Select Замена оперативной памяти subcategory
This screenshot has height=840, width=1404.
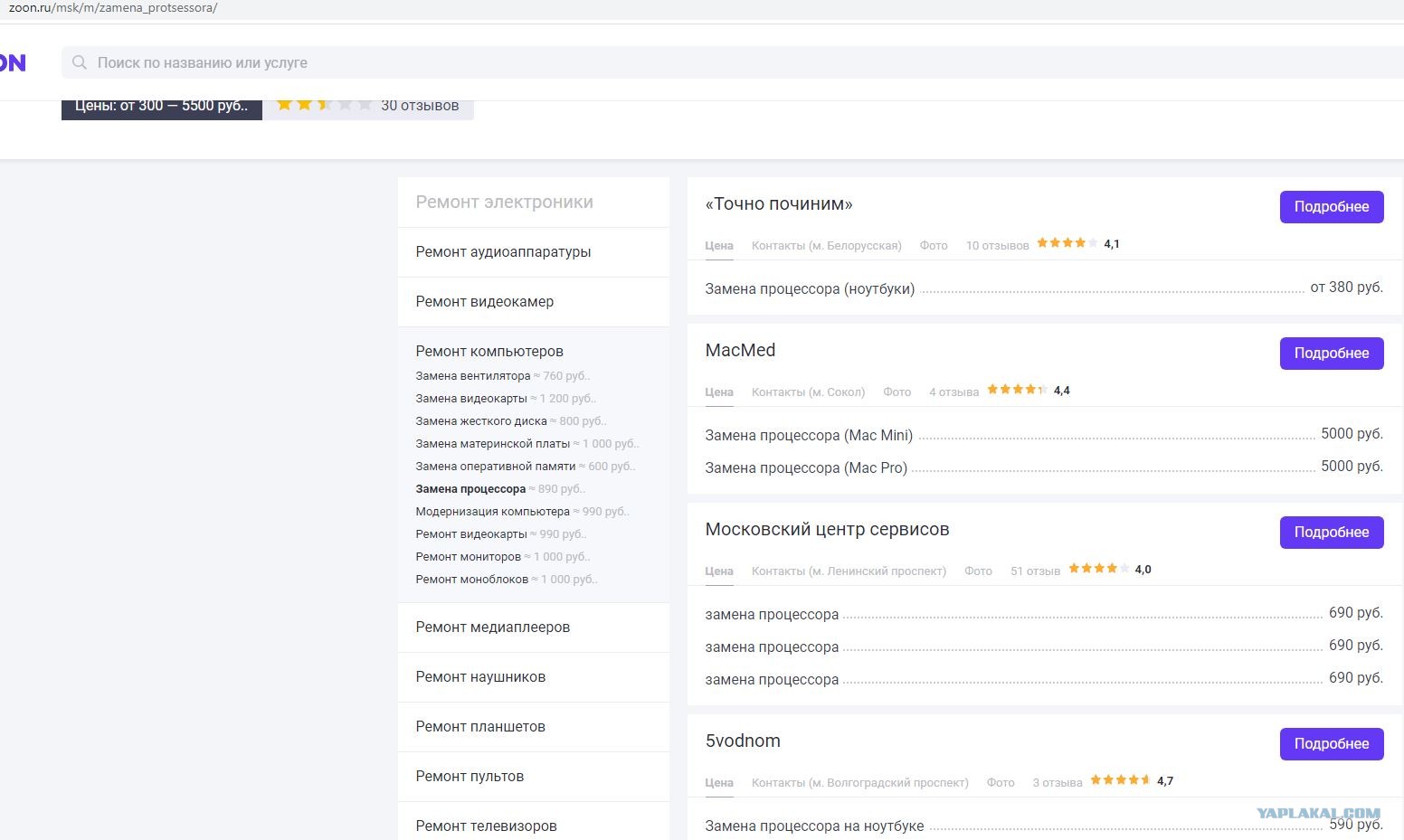pyautogui.click(x=496, y=467)
